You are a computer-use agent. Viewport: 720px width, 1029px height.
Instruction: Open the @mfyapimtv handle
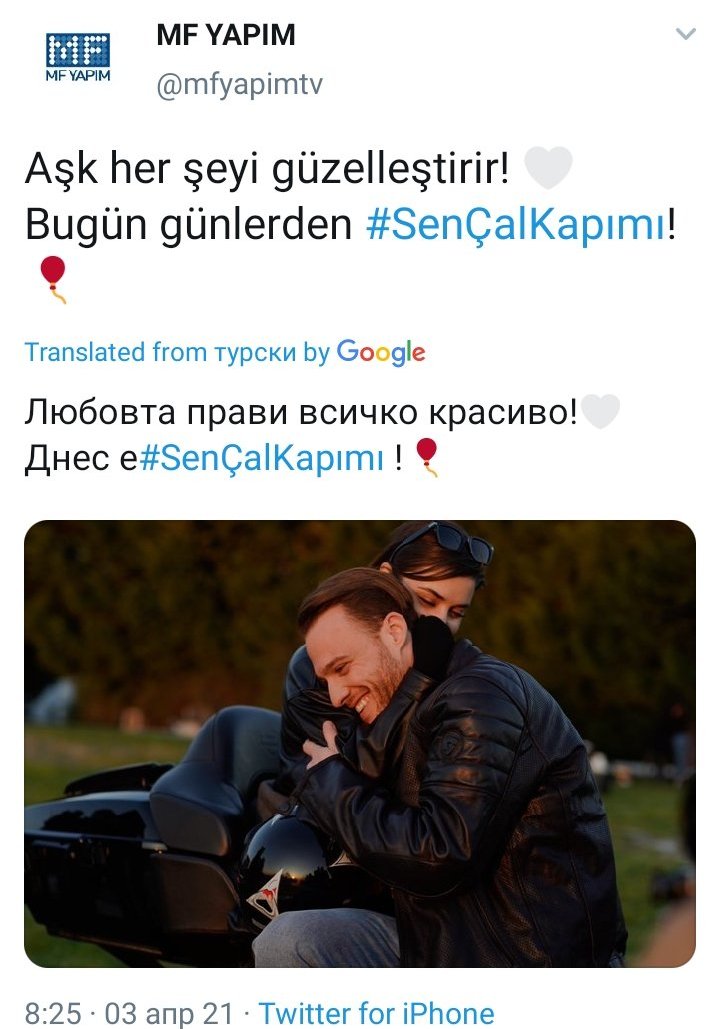[x=240, y=85]
